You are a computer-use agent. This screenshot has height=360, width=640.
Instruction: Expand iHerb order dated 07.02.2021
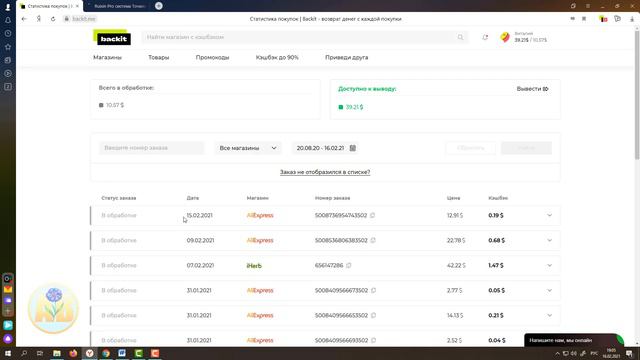coord(549,265)
